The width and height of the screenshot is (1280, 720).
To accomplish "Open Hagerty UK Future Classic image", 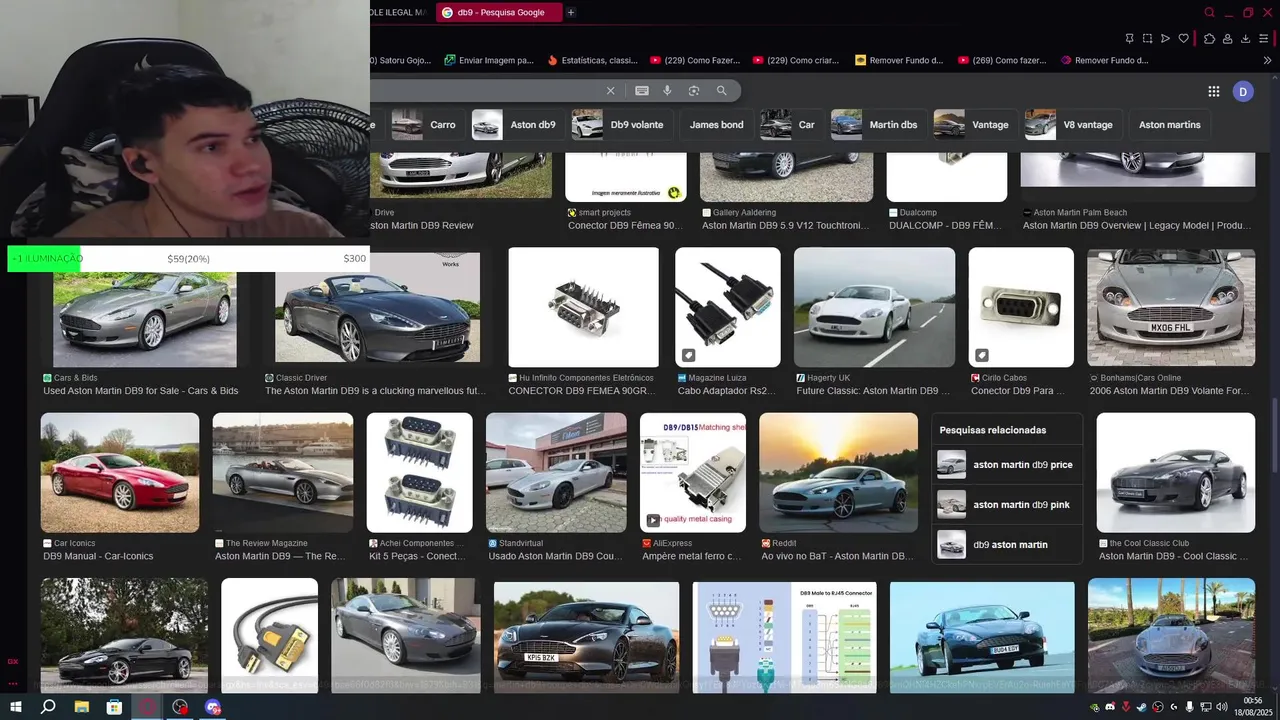I will (x=875, y=307).
